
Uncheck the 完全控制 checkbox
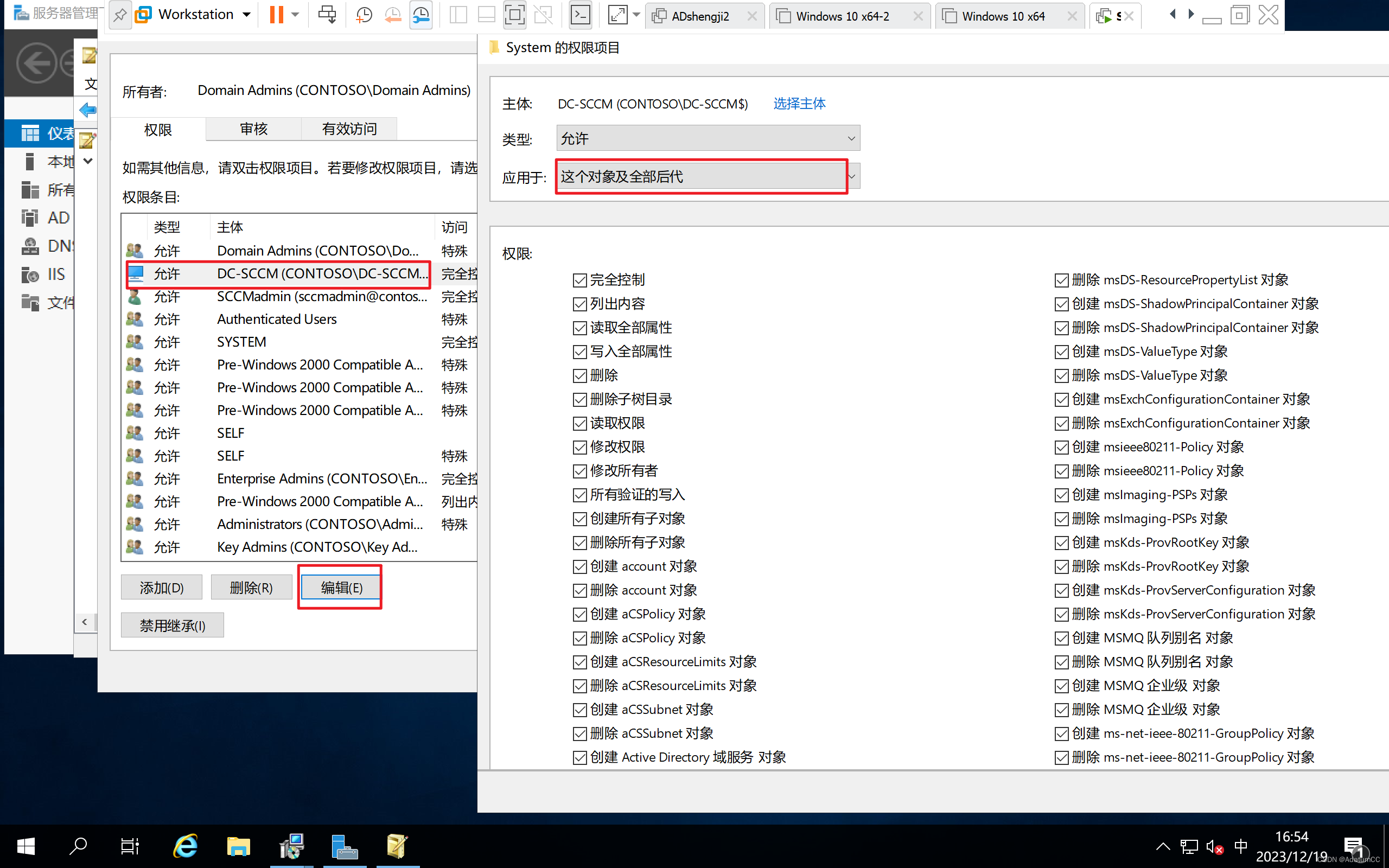coord(579,280)
